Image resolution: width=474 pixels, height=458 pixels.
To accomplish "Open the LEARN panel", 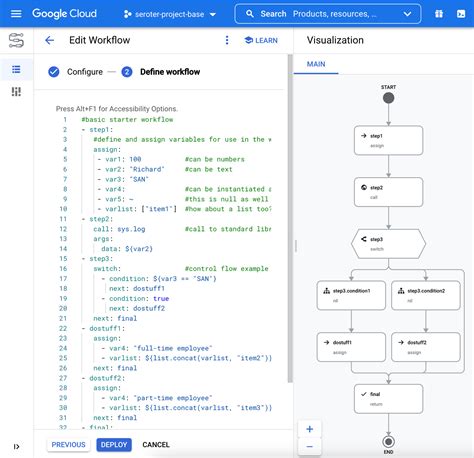I will pos(261,40).
